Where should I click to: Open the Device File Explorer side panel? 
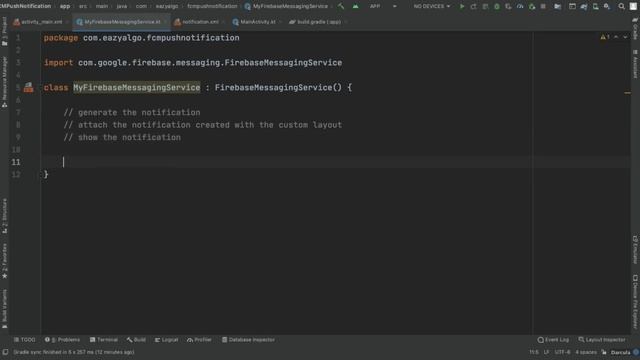(635, 301)
